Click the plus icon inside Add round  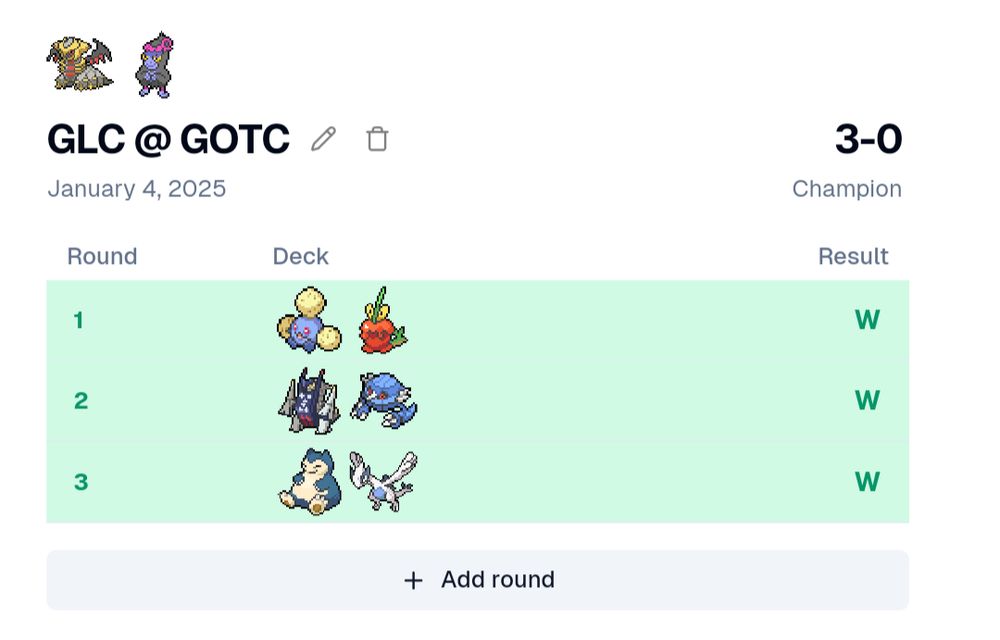point(413,579)
